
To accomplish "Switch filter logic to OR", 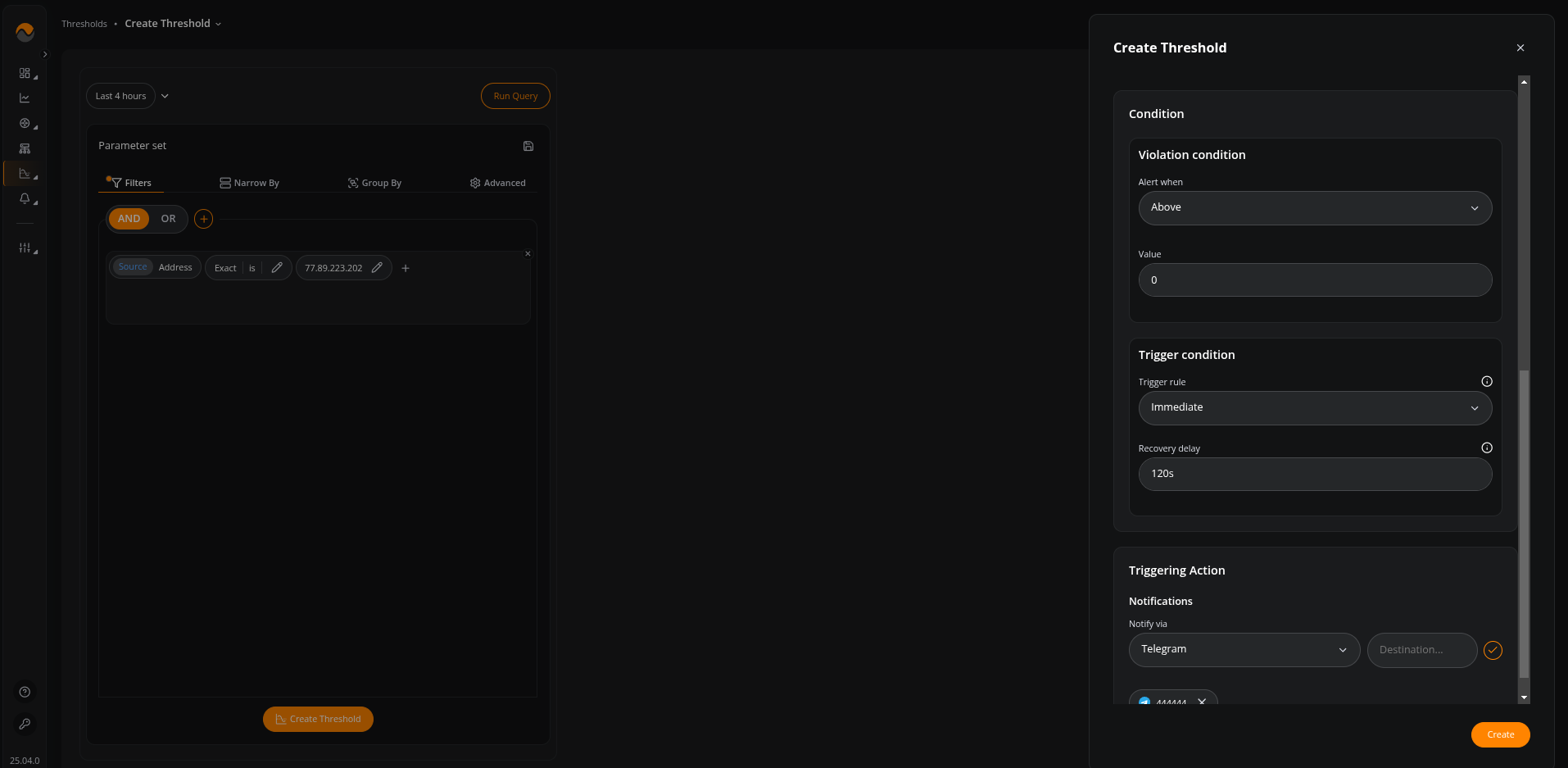I will 168,219.
